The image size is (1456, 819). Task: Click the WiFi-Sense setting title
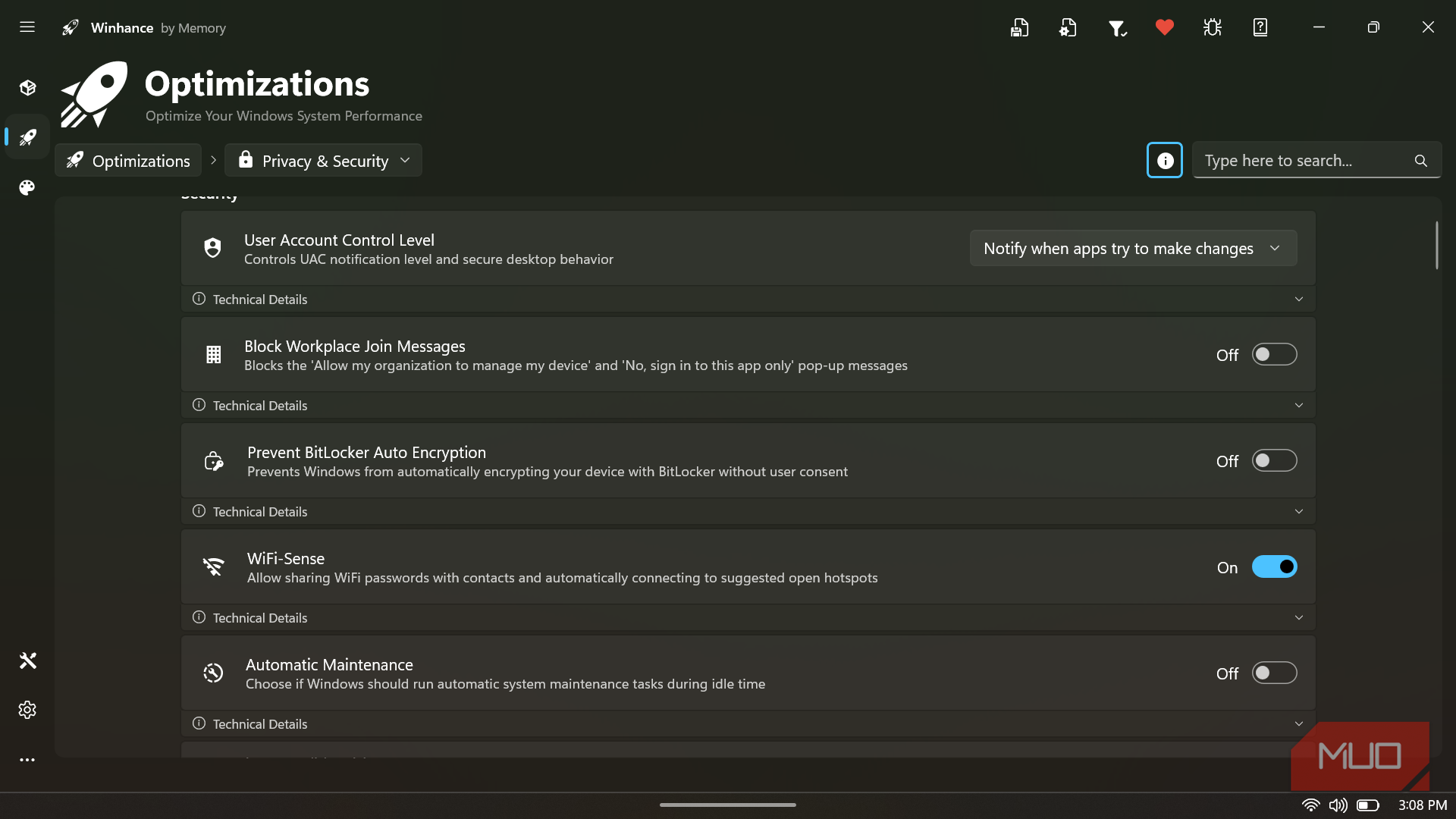pyautogui.click(x=286, y=559)
